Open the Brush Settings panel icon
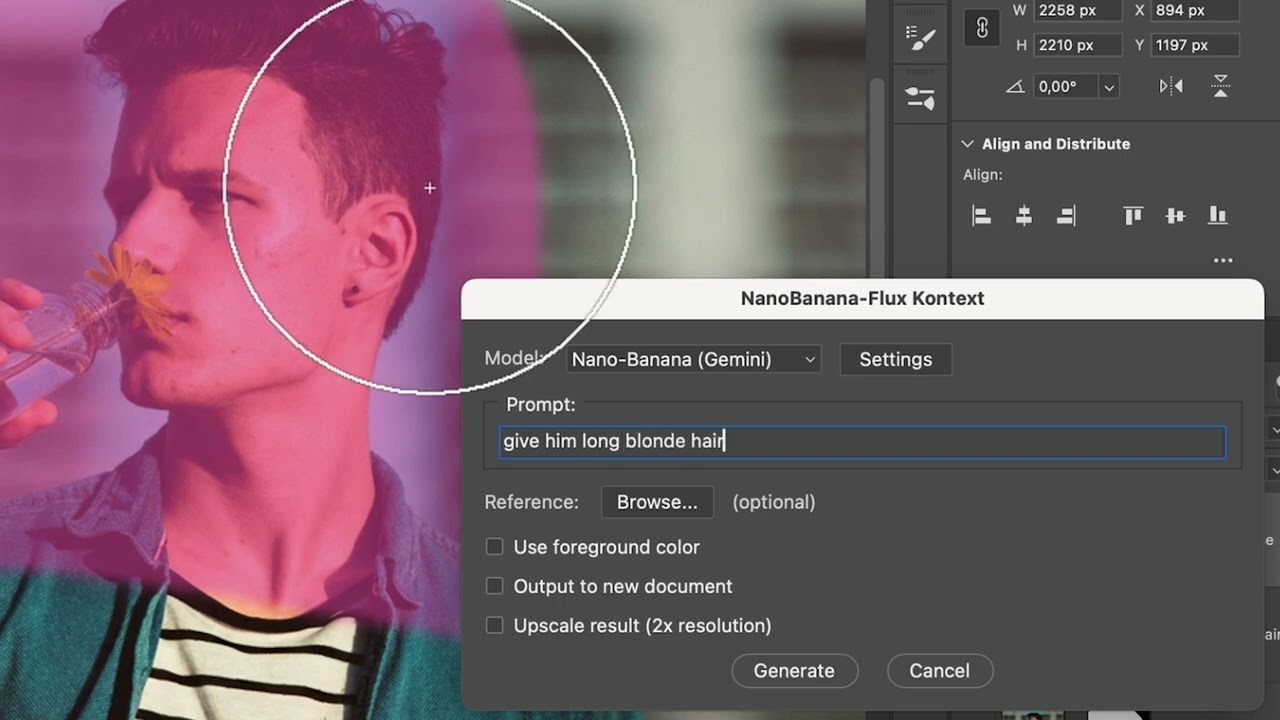The height and width of the screenshot is (720, 1280). (920, 97)
